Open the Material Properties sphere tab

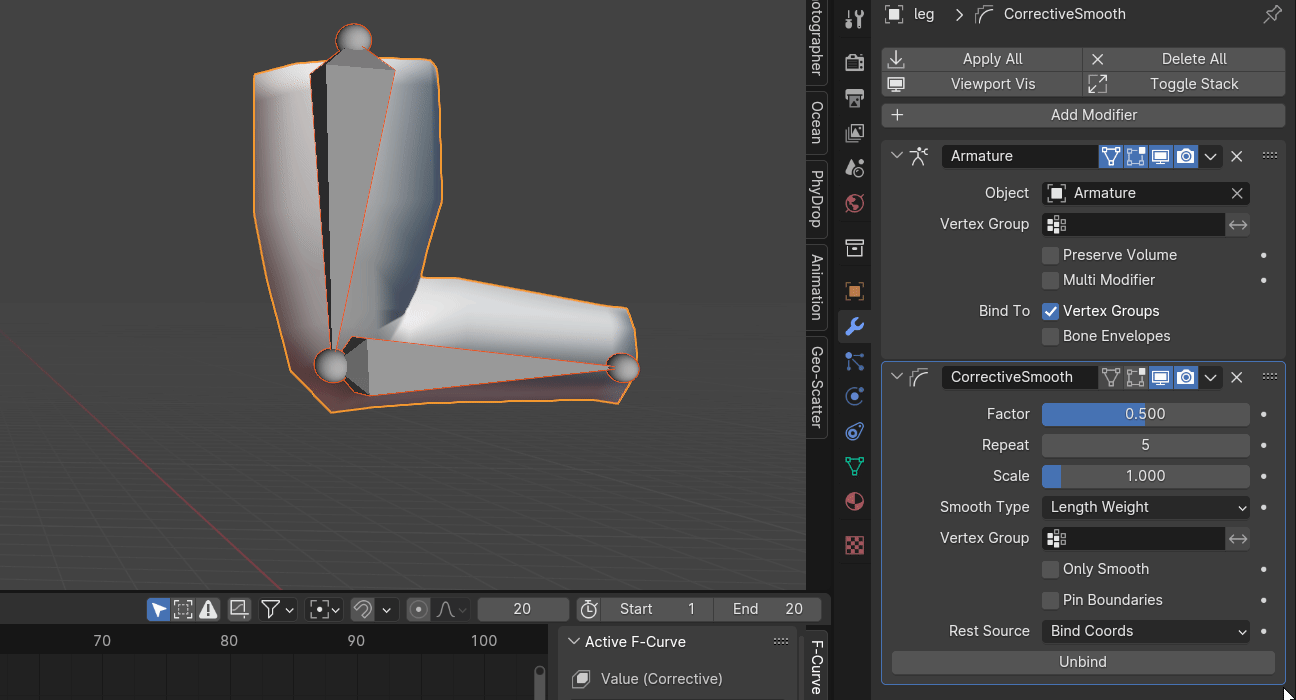(x=854, y=501)
